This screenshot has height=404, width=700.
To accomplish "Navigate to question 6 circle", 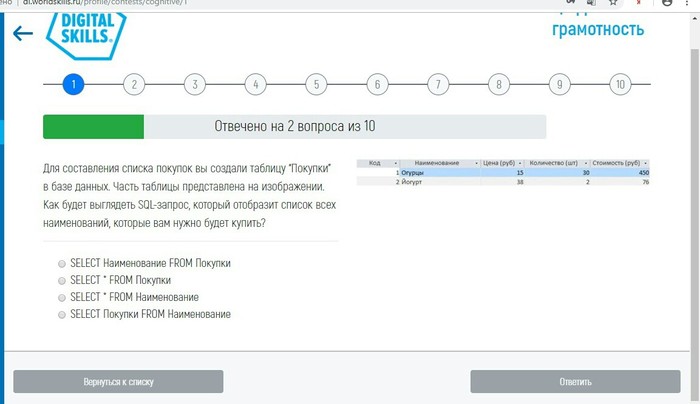I will 377,84.
